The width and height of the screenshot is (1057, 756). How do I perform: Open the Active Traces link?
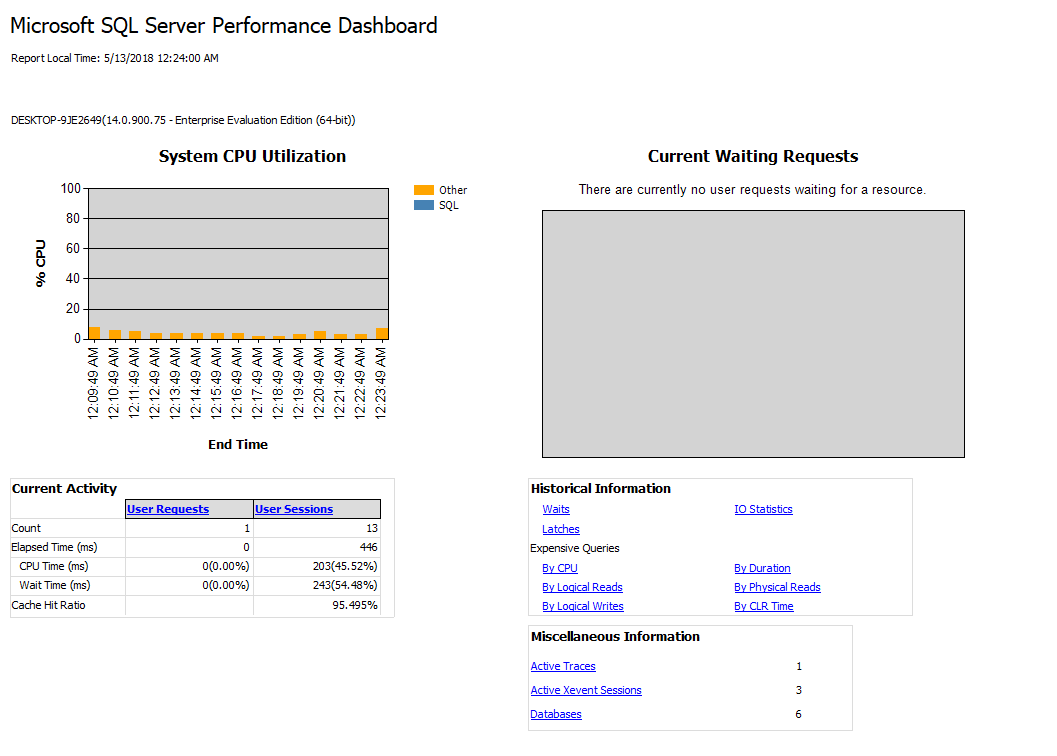pos(563,666)
